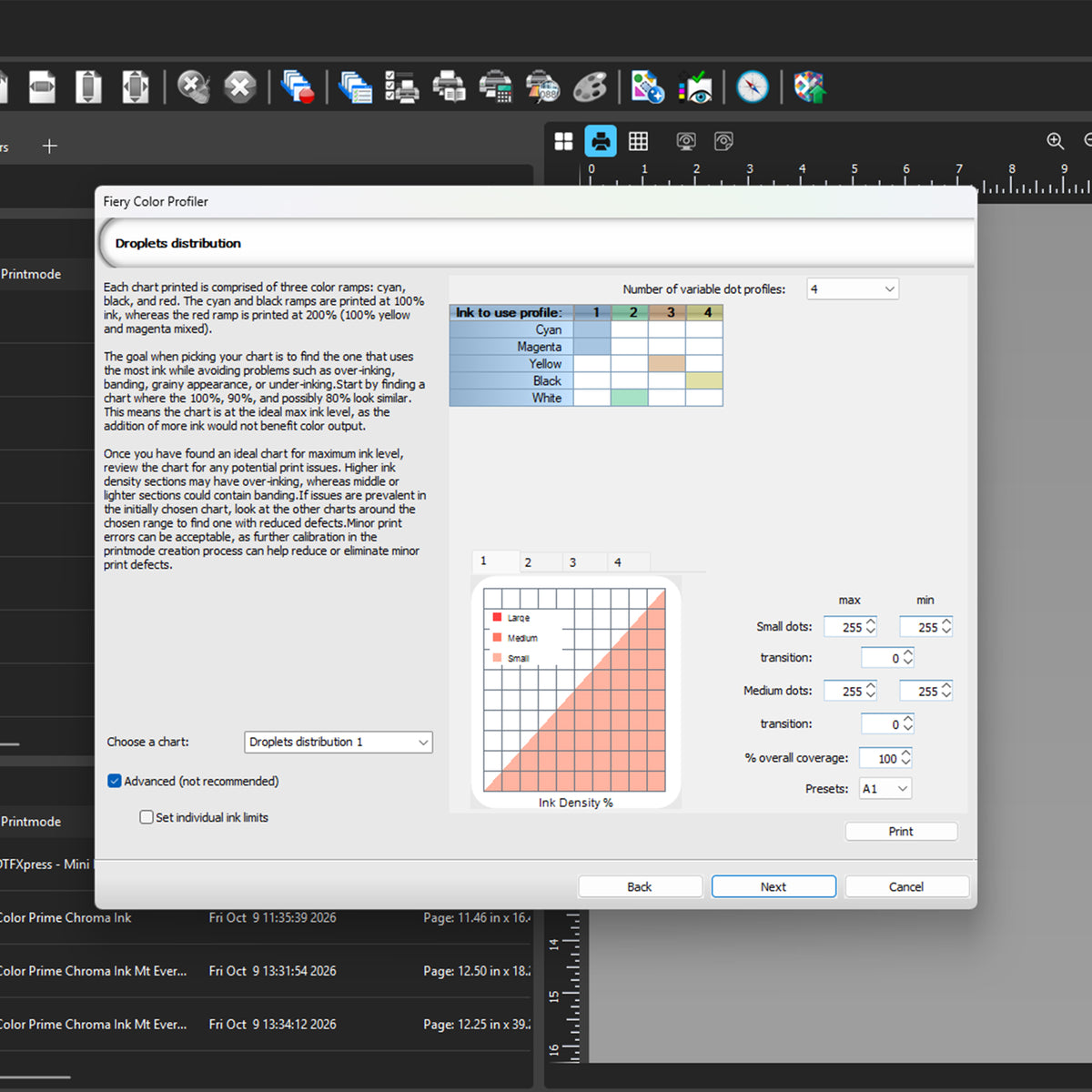
Task: Click the fit-page-to-width icon in toolbar
Action: tap(43, 87)
